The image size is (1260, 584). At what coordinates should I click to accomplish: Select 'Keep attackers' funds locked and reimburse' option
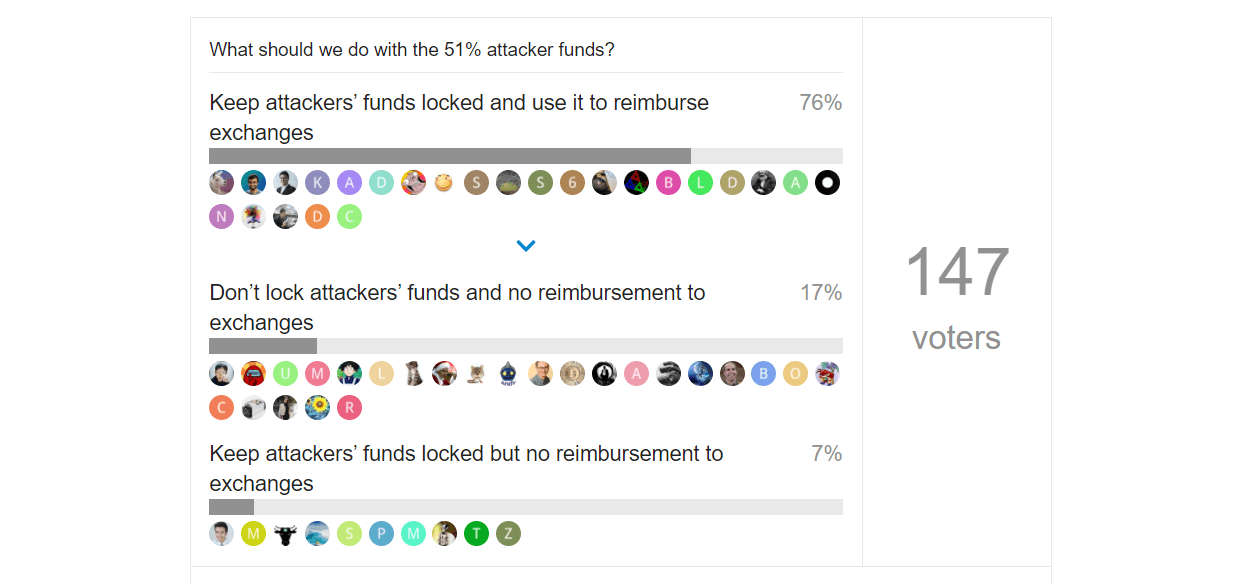(x=459, y=117)
